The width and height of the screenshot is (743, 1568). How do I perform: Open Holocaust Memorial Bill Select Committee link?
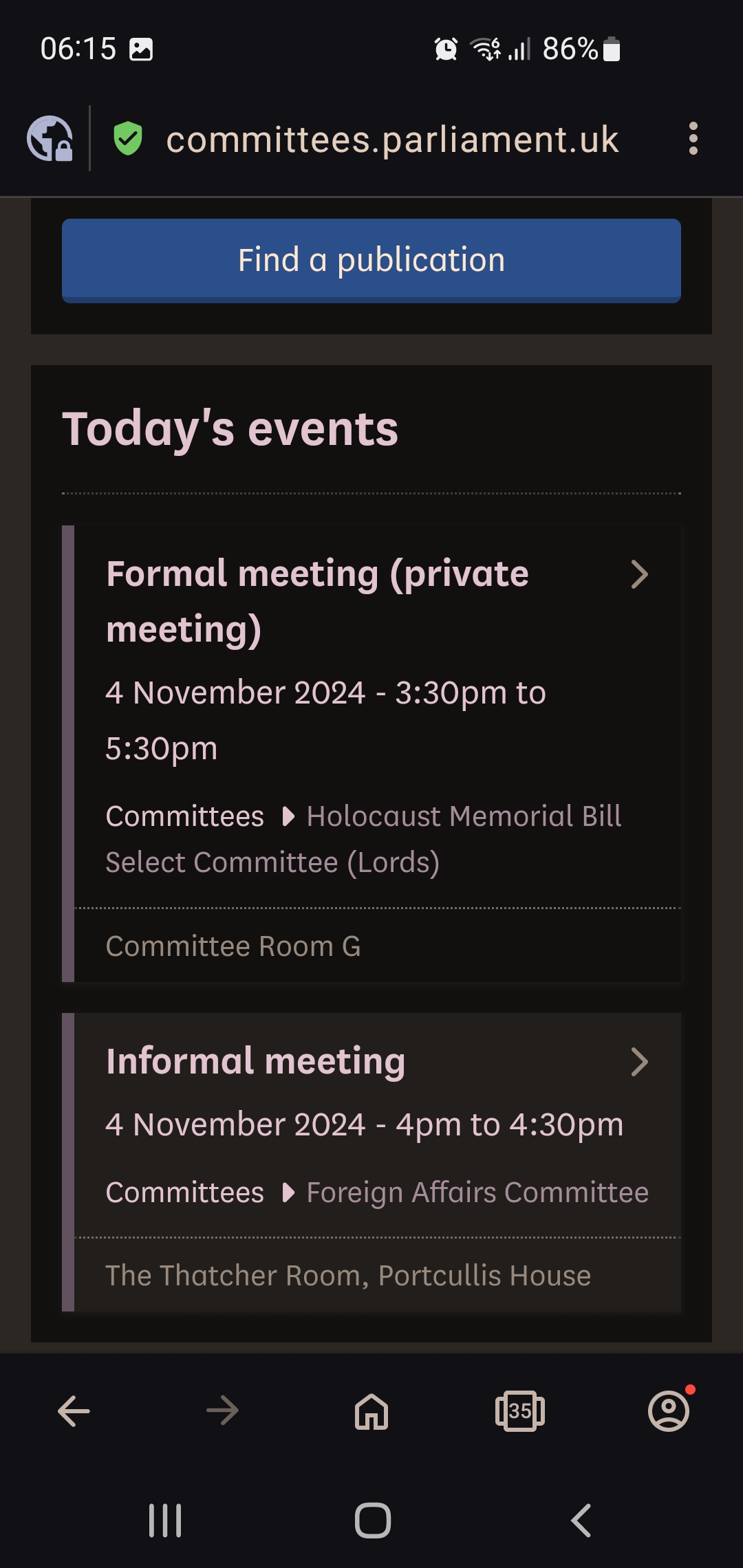click(x=363, y=839)
